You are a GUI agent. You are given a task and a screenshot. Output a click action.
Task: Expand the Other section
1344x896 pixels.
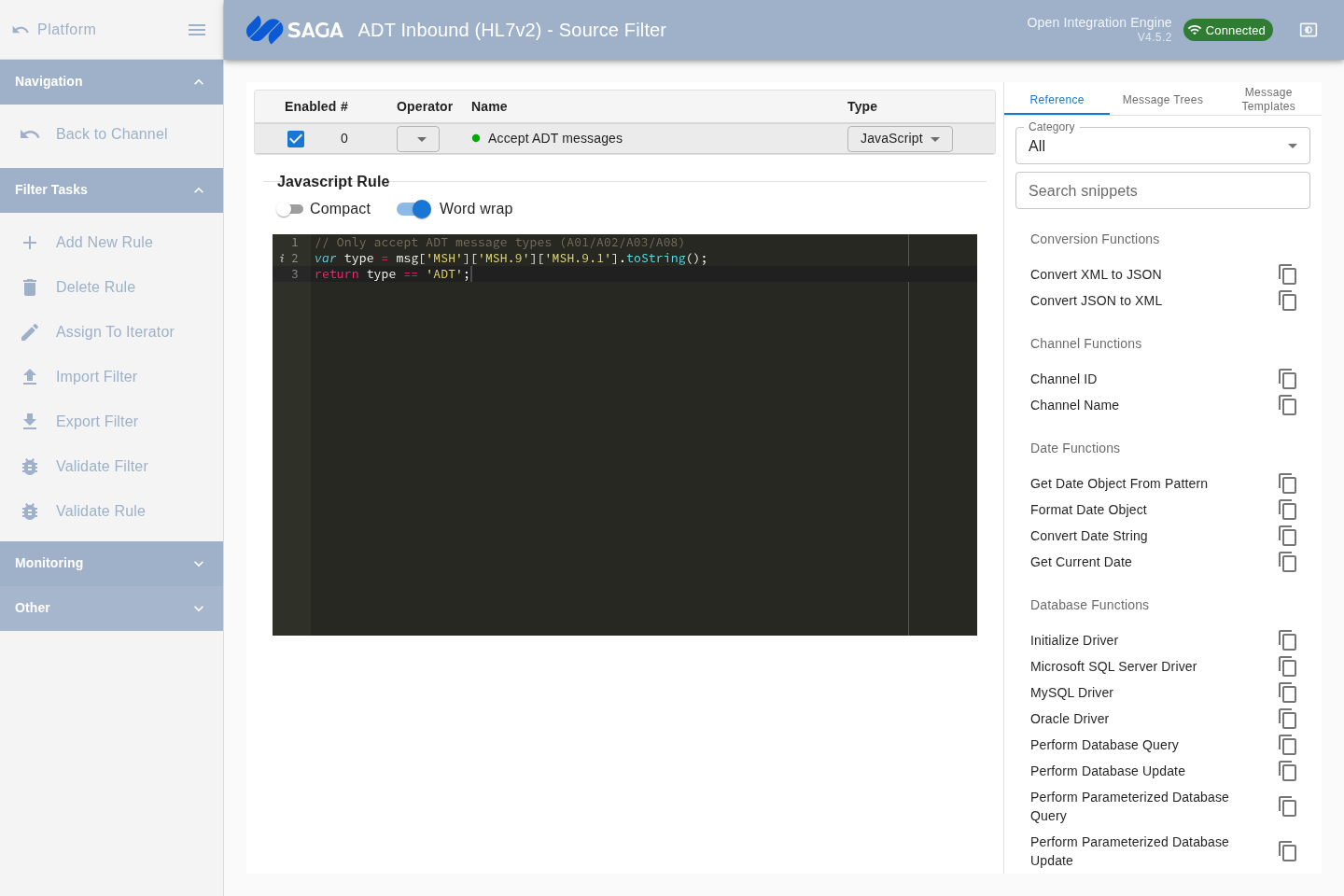point(112,609)
